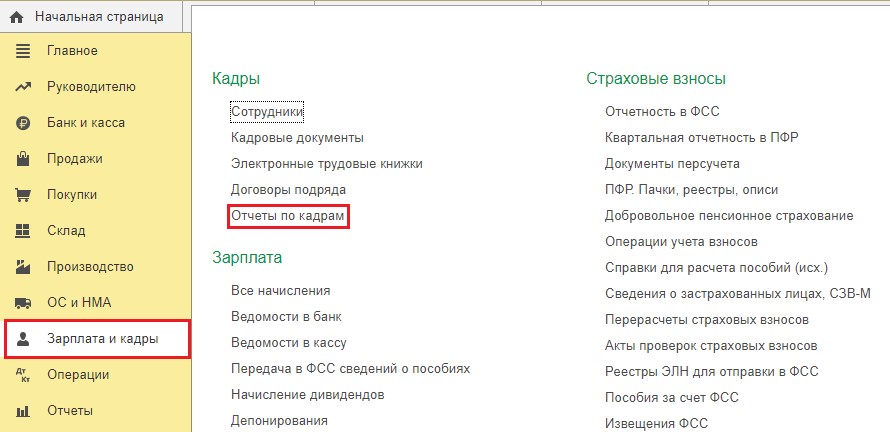Click the truck icon for ОС и НМА
890x432 pixels.
pyautogui.click(x=23, y=303)
